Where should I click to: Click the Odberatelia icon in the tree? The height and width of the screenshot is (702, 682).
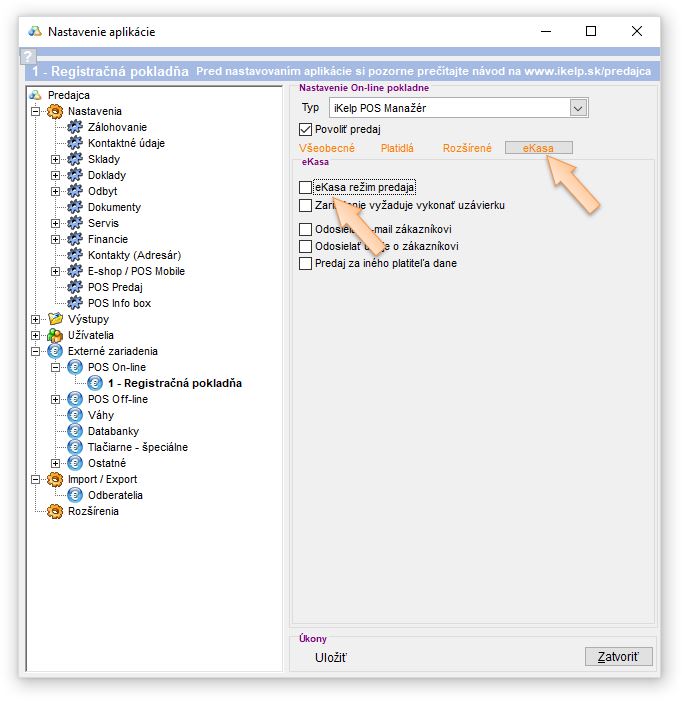click(x=75, y=495)
